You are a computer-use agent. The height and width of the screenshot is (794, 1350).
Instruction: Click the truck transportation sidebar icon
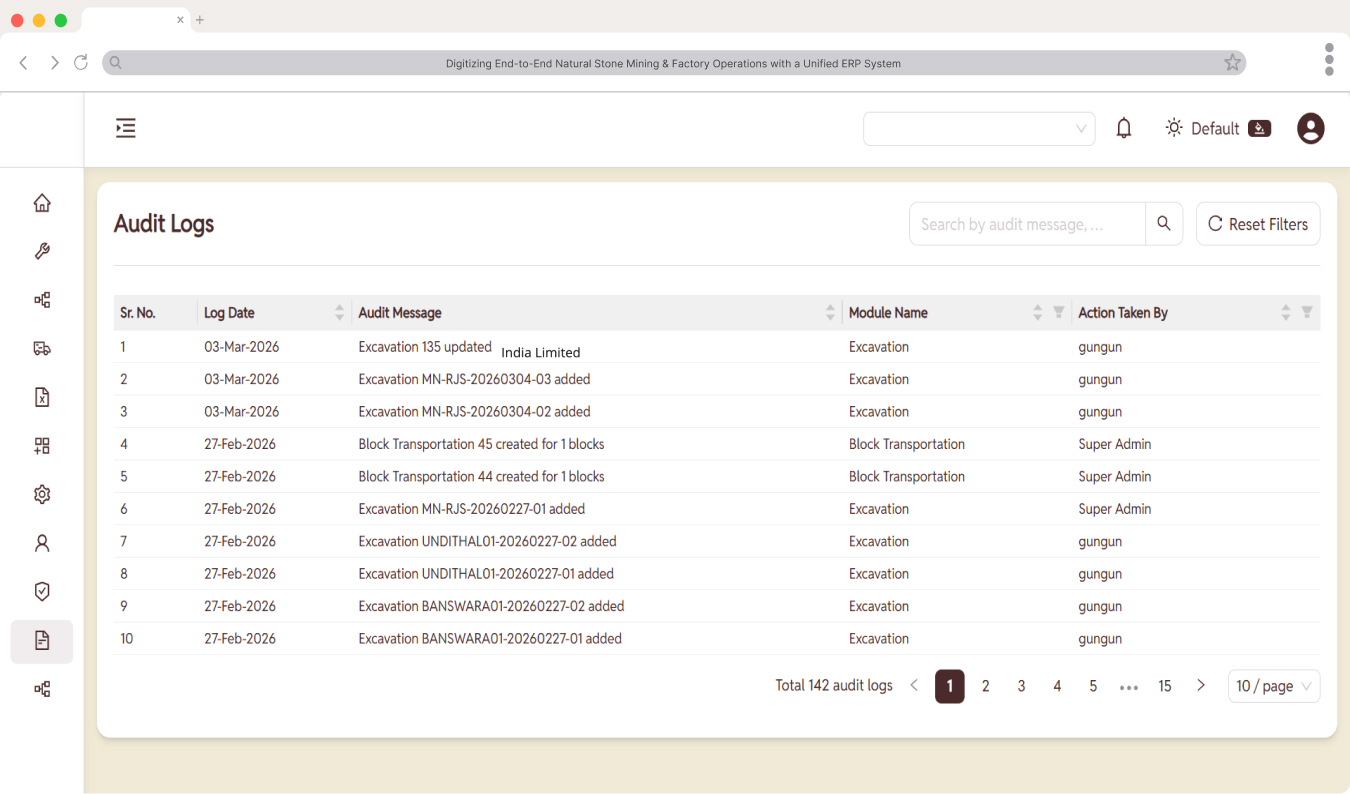pos(42,348)
